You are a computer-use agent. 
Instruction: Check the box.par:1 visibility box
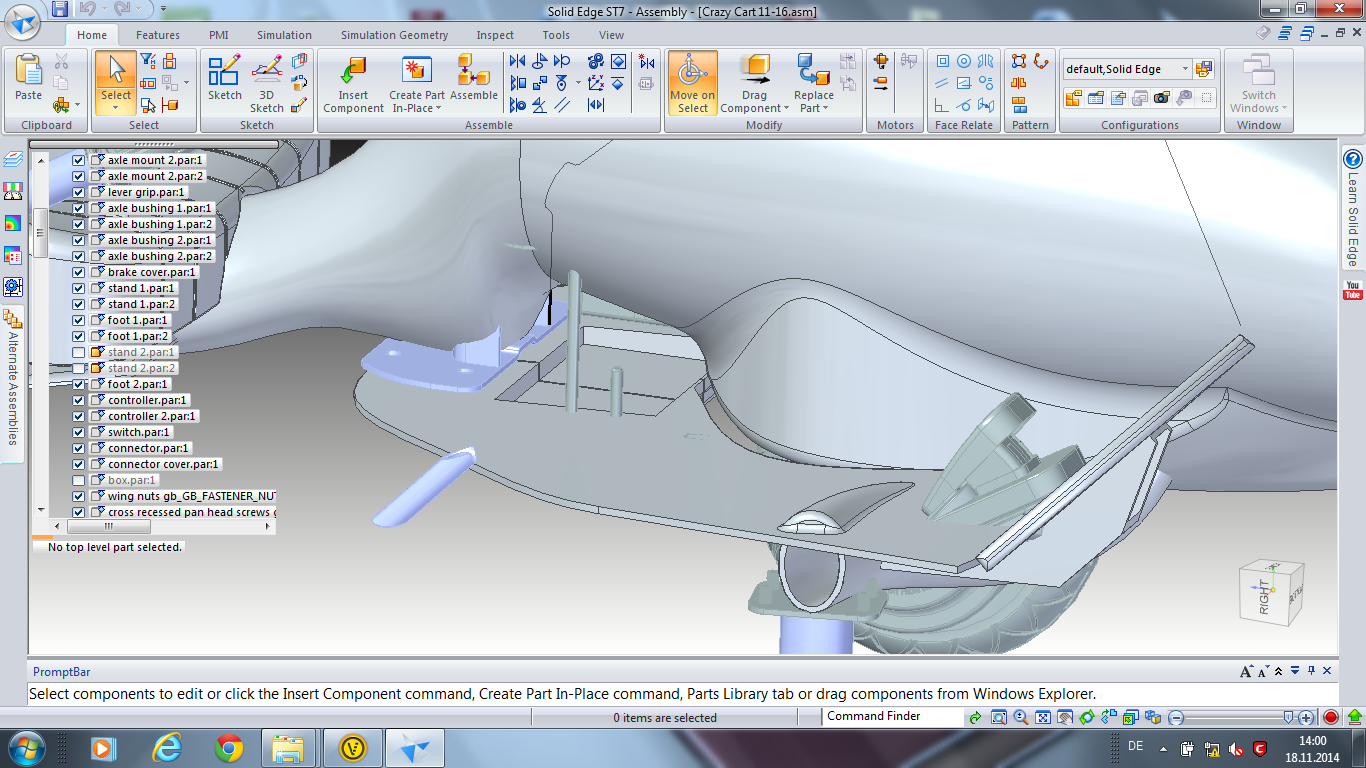pos(78,480)
